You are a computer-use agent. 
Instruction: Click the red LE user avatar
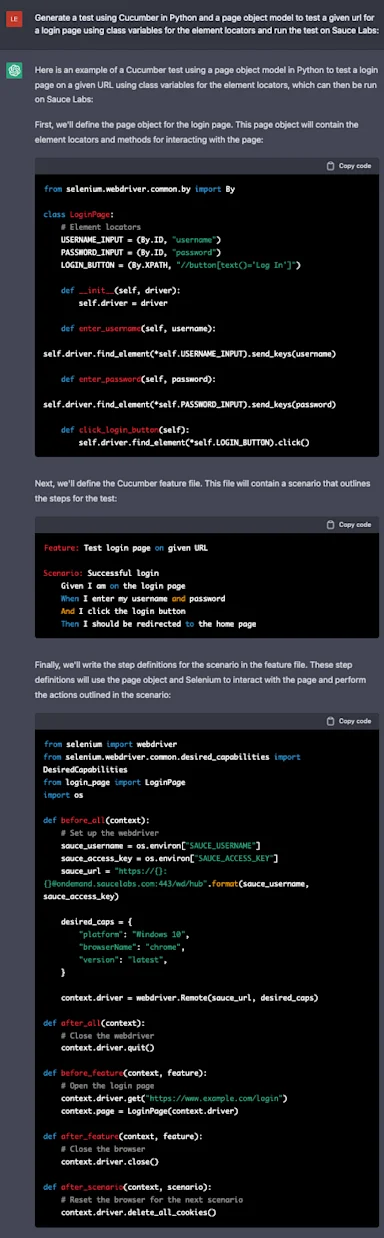click(14, 19)
